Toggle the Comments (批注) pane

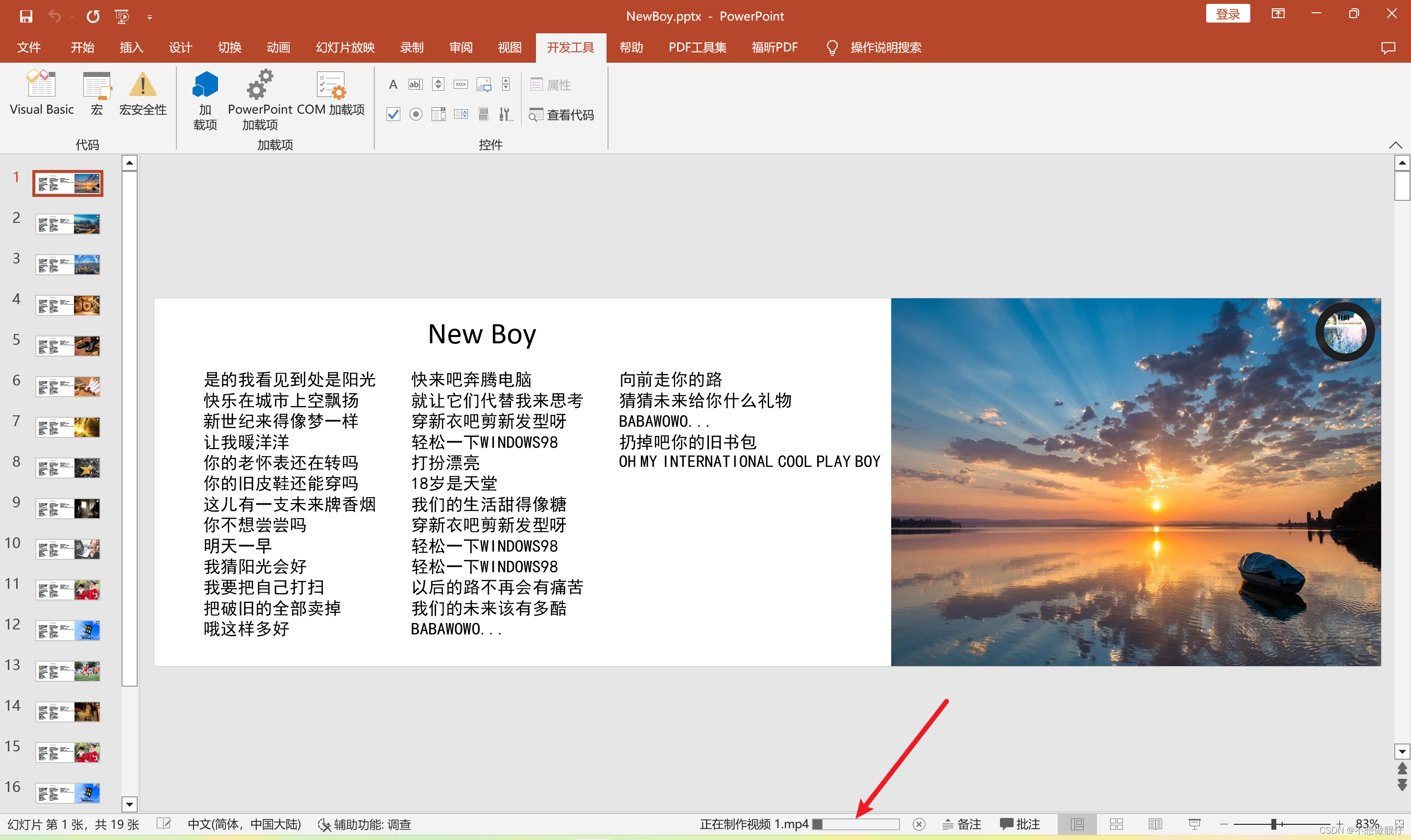coord(1020,824)
